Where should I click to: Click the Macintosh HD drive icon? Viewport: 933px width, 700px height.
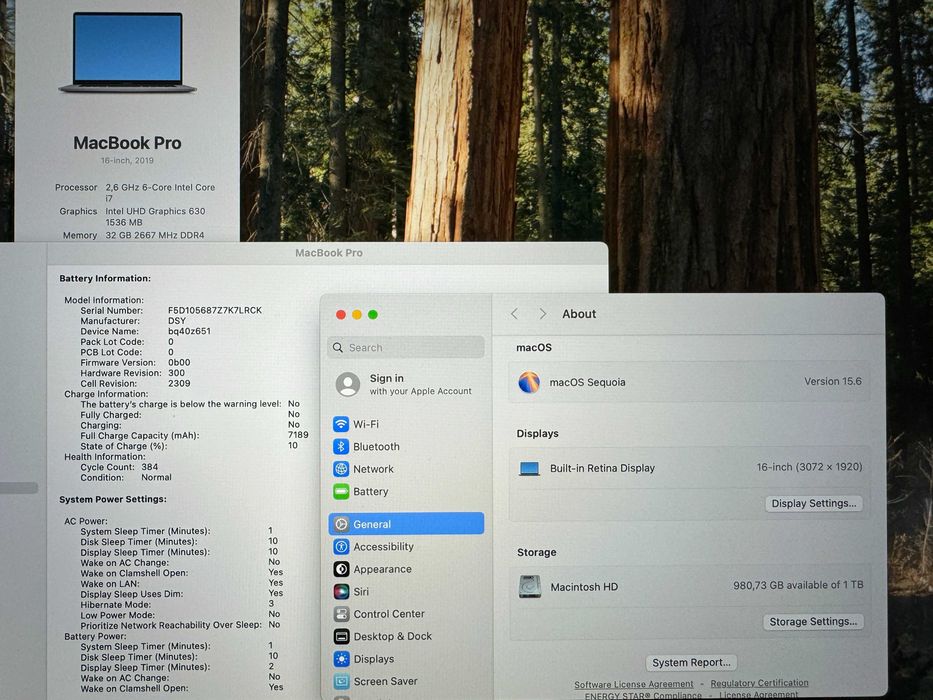pyautogui.click(x=530, y=586)
